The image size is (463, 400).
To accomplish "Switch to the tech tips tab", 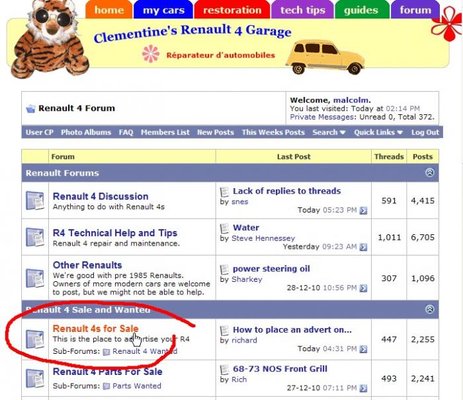I will click(x=303, y=10).
